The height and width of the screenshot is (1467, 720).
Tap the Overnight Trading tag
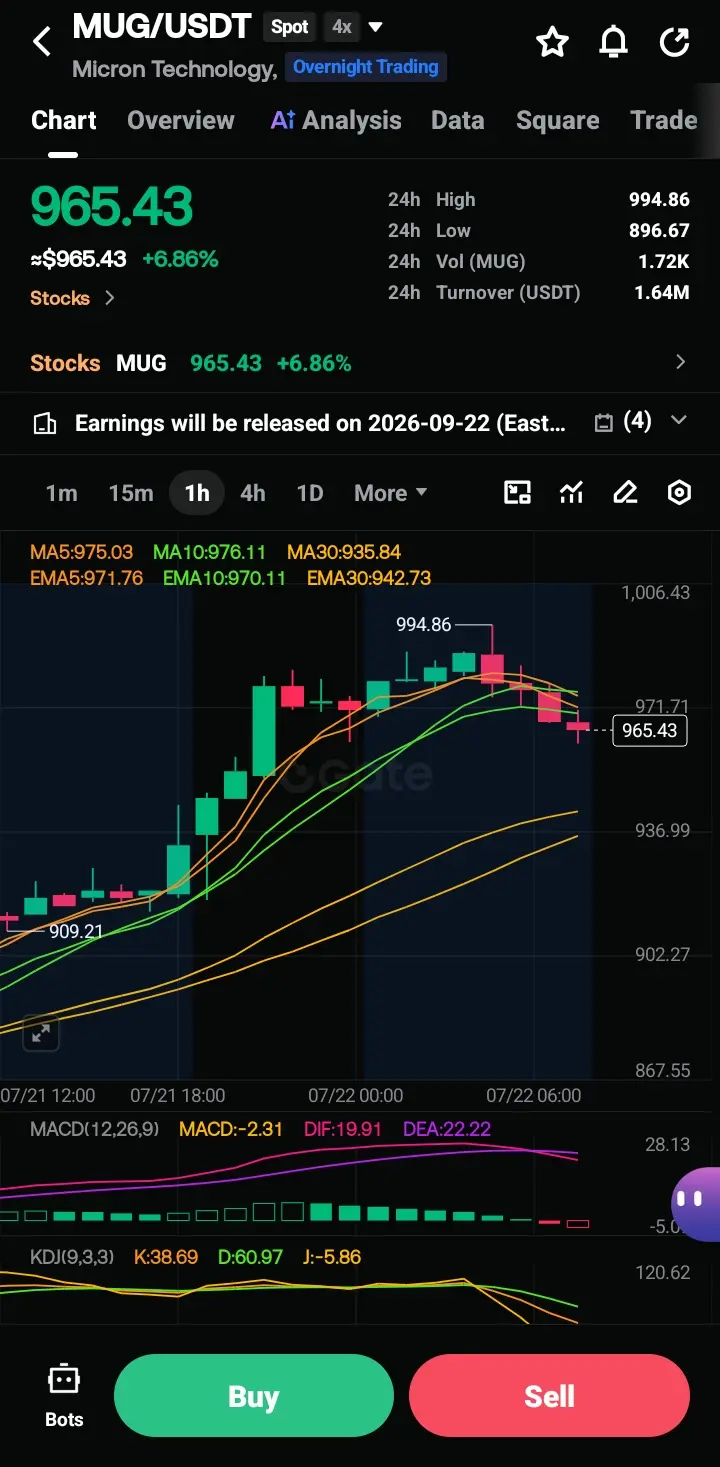point(365,67)
